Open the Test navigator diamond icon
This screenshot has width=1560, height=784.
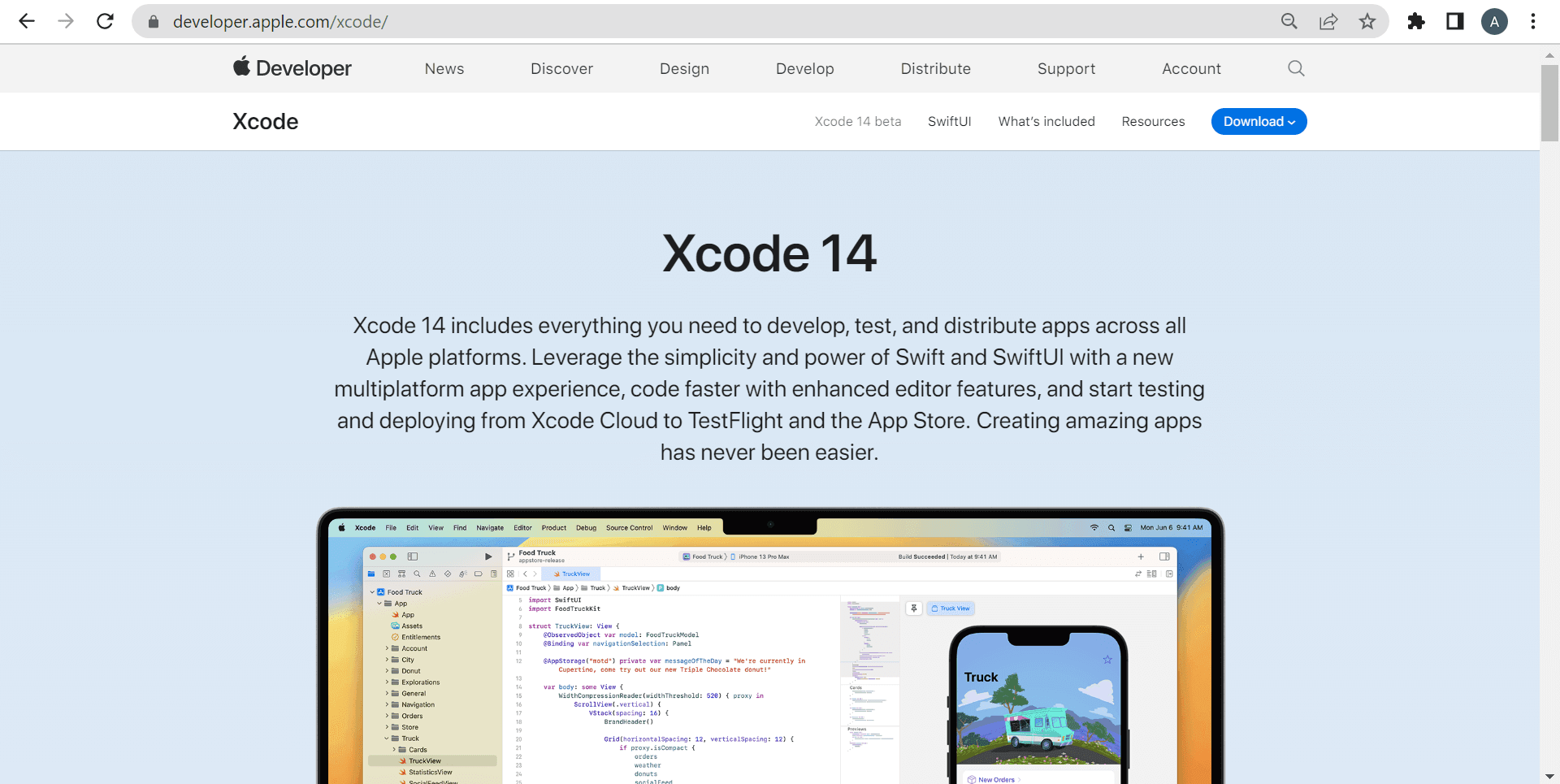pos(448,574)
